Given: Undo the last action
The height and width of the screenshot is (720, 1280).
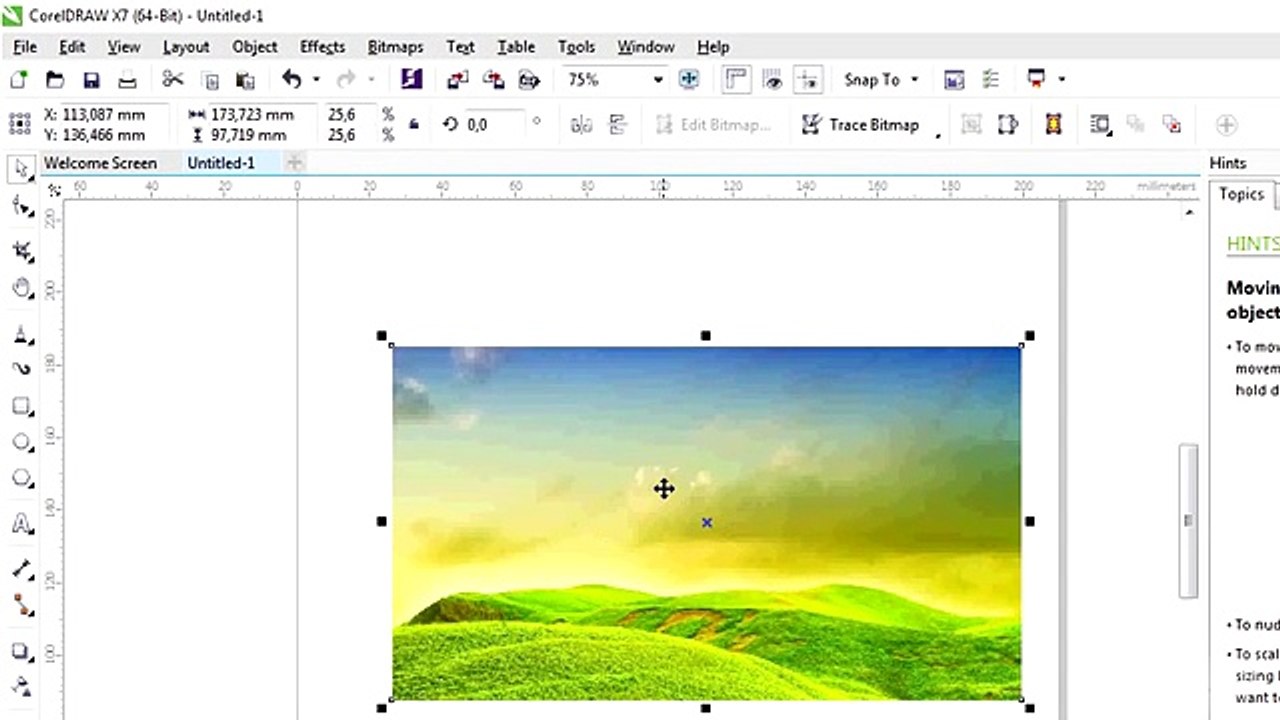Looking at the screenshot, I should click(292, 79).
